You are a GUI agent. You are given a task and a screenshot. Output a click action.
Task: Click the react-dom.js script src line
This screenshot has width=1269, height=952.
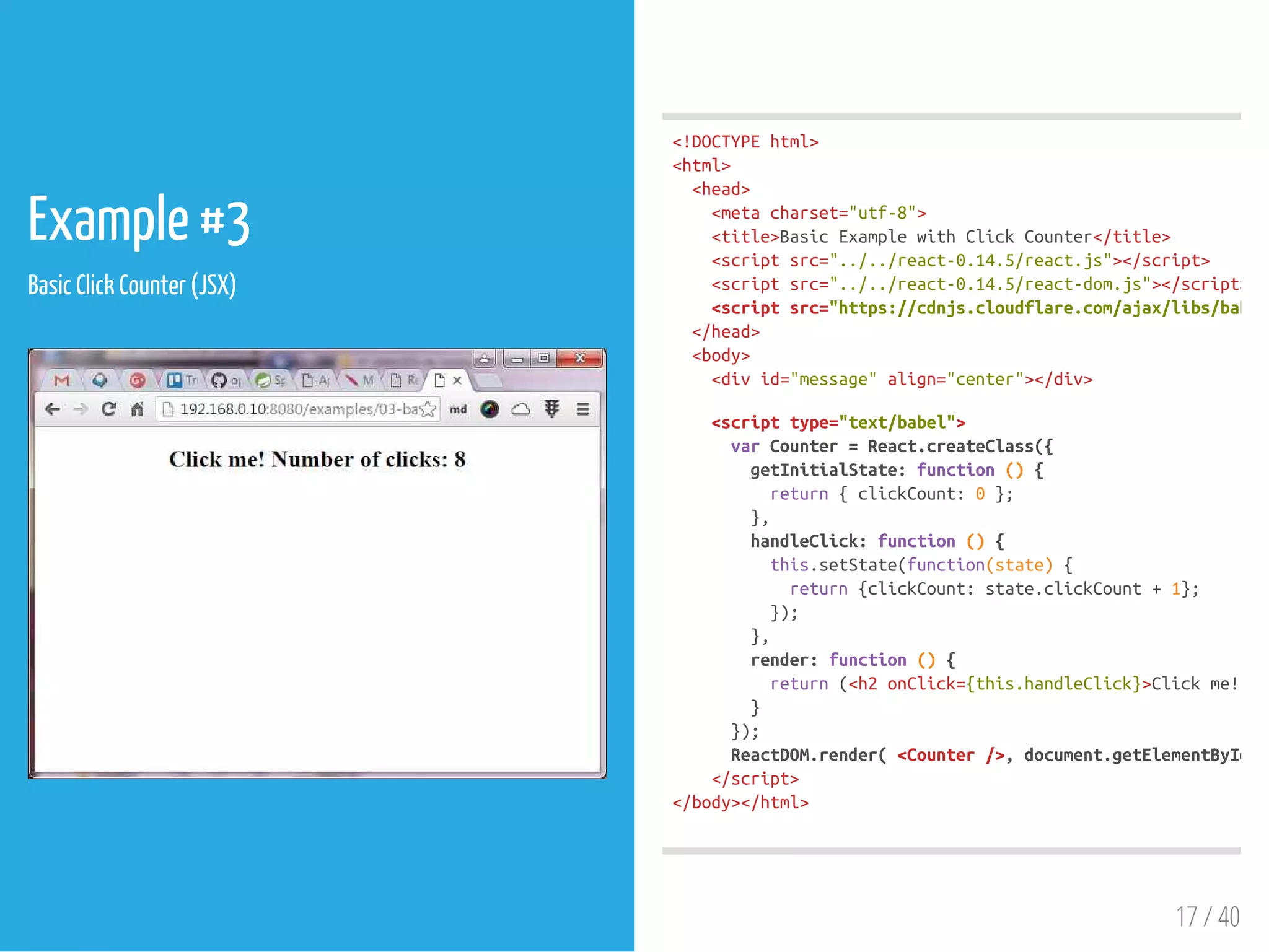[x=976, y=284]
